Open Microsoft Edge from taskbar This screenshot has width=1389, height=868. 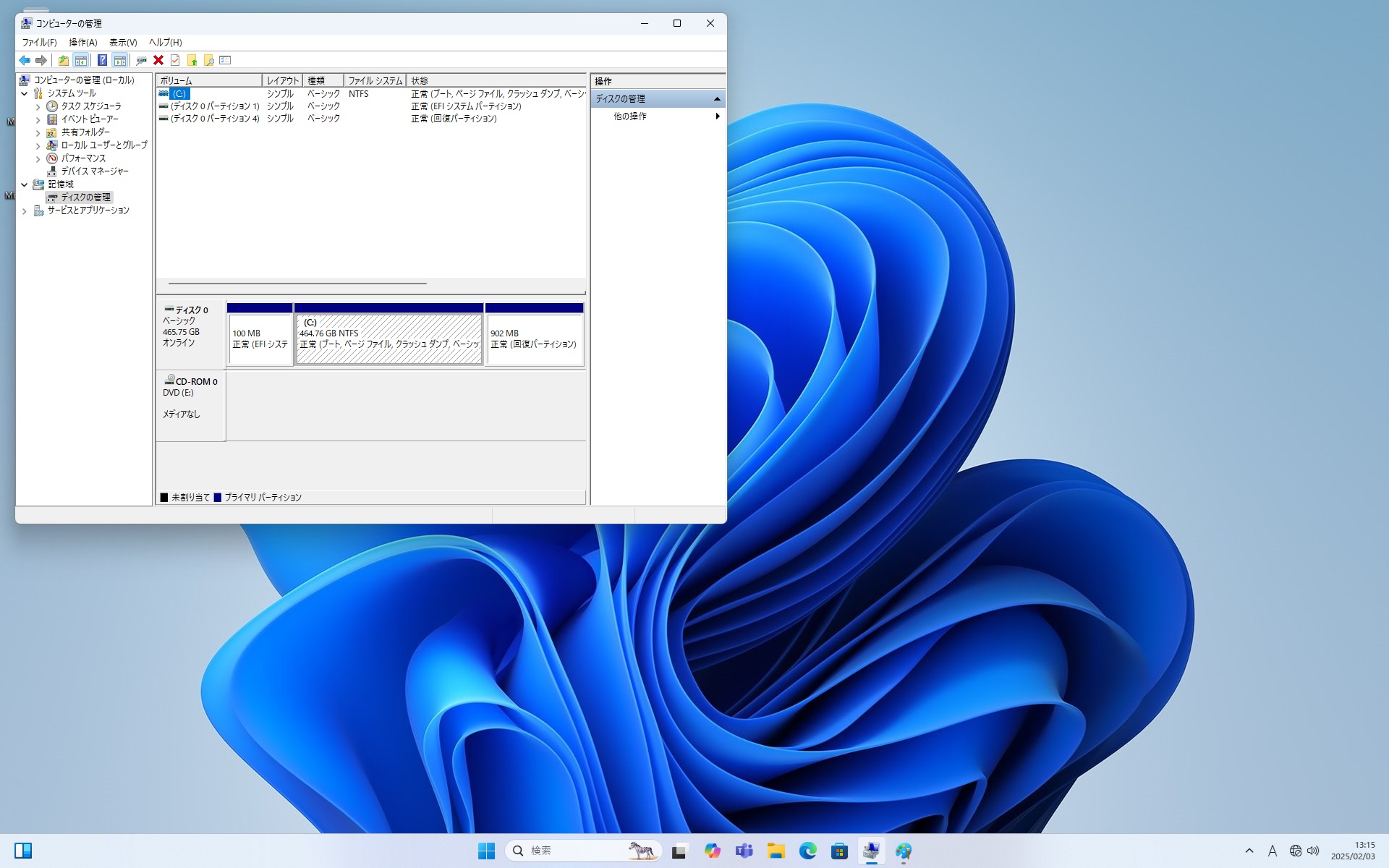pos(808,851)
